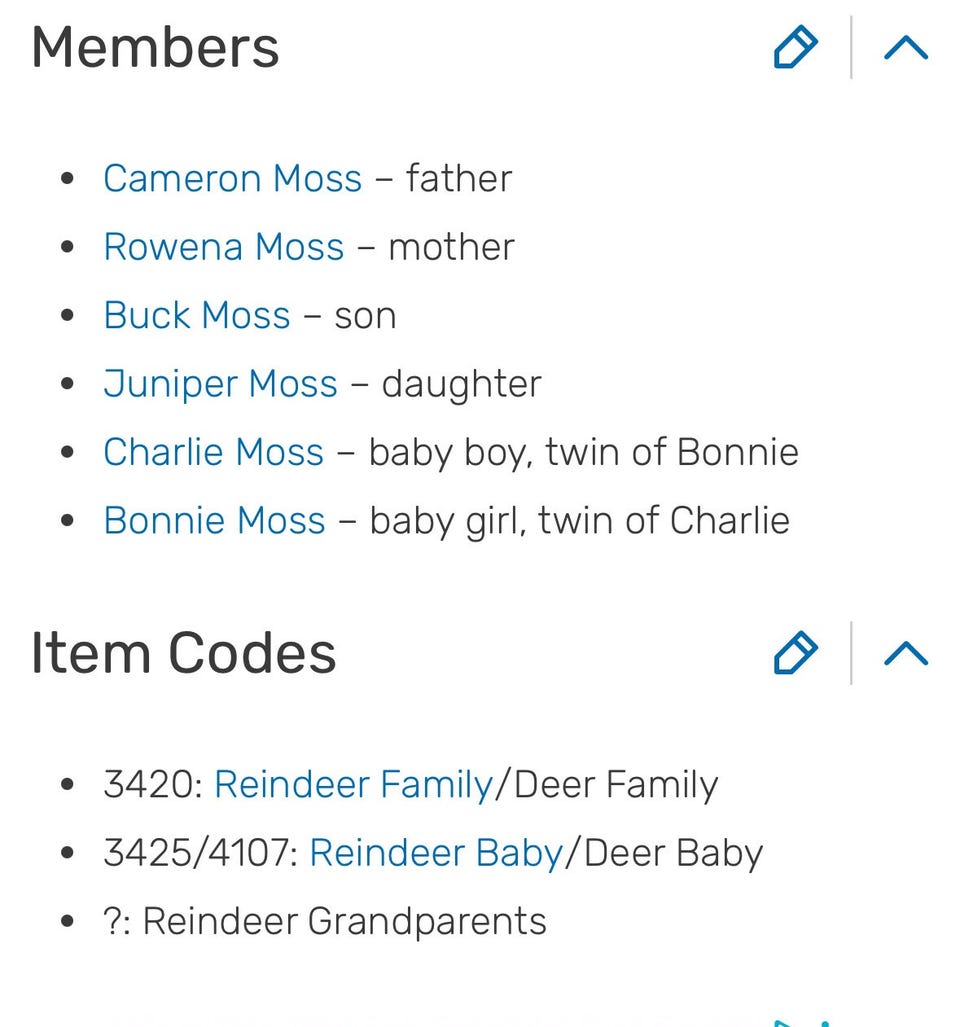This screenshot has height=1027, width=960.
Task: Click the Item Codes section heading
Action: click(x=183, y=654)
